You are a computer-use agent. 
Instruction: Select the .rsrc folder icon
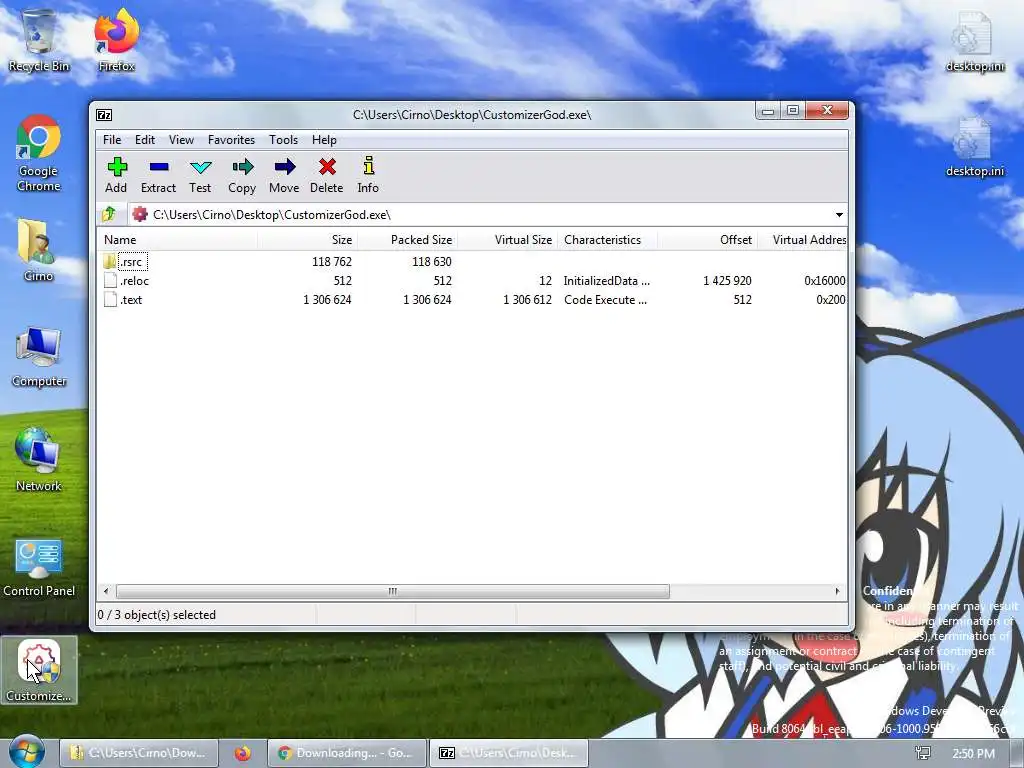[x=109, y=262]
